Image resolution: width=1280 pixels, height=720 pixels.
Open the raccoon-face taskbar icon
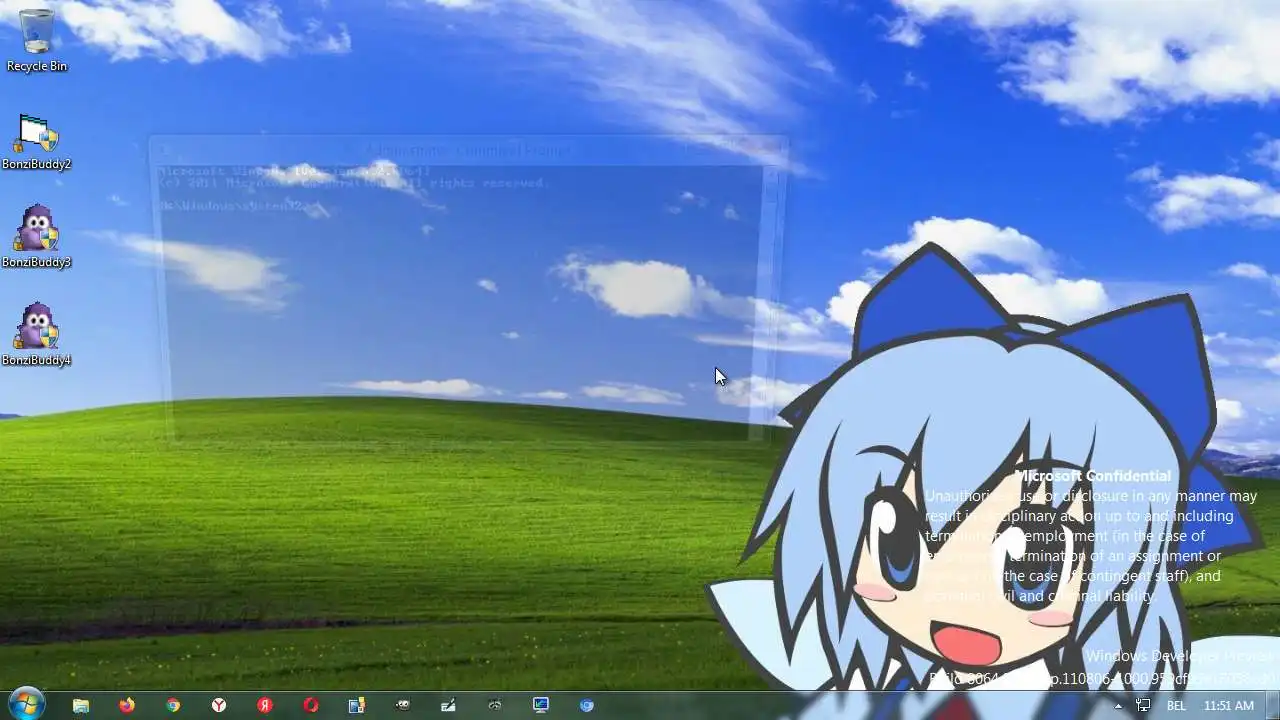coord(495,705)
